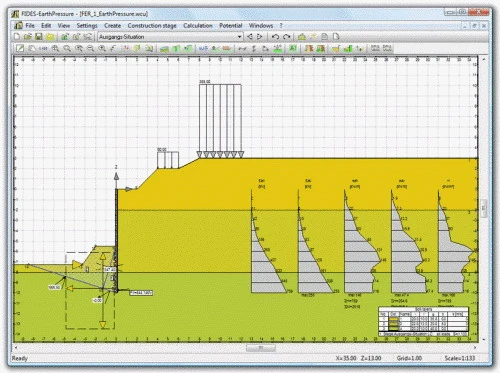The height and width of the screenshot is (373, 500).
Task: Click the Redo arrow icon
Action: point(286,37)
